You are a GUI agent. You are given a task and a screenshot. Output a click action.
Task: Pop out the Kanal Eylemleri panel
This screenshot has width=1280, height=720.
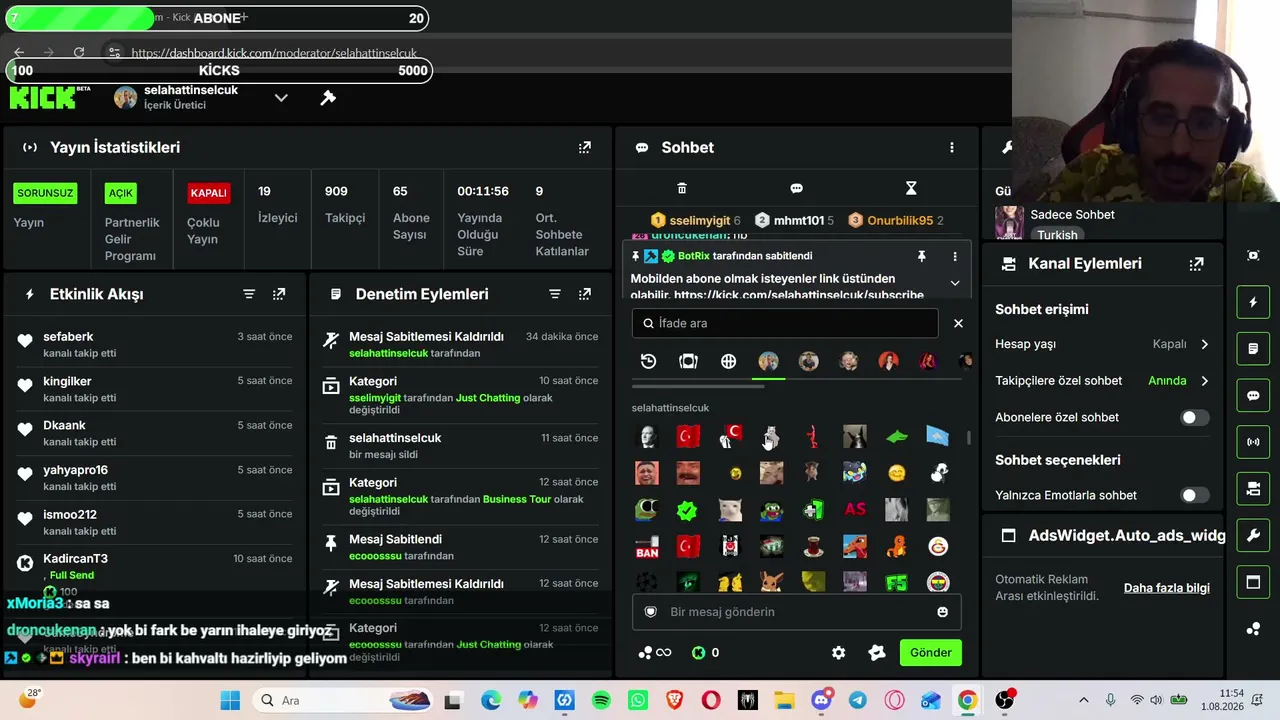[x=1196, y=264]
